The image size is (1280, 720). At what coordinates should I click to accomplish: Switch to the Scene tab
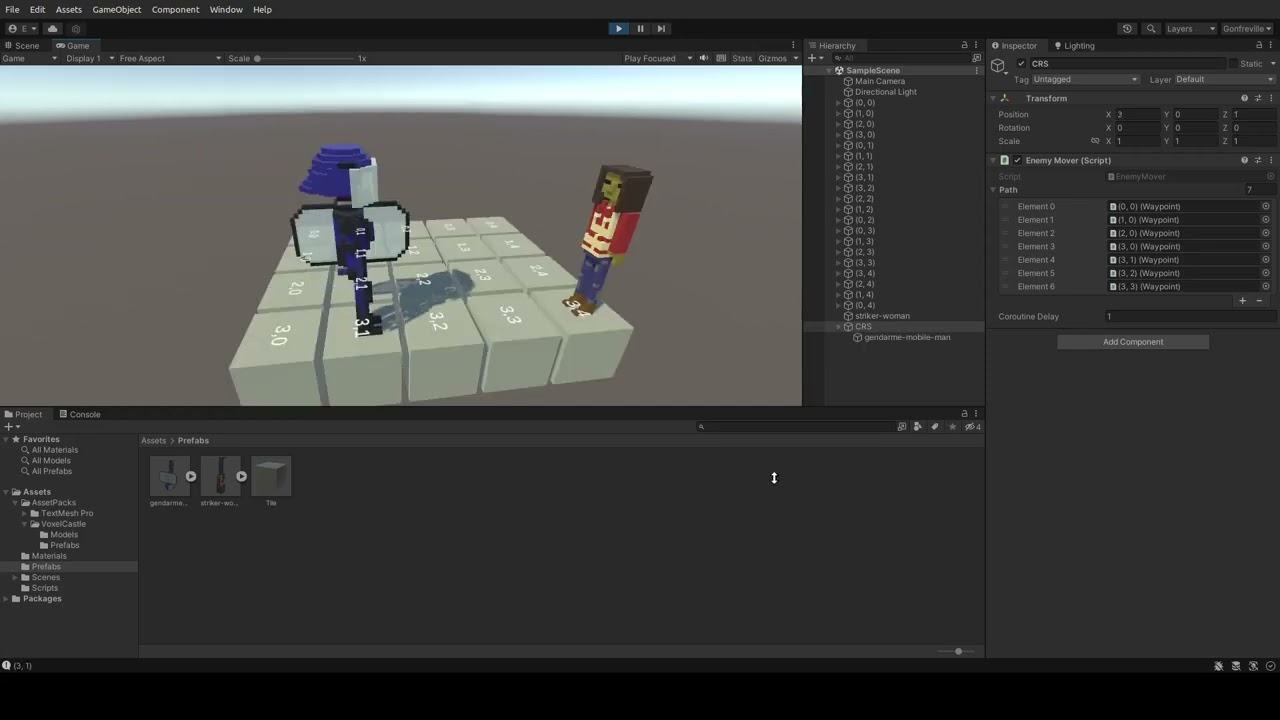pyautogui.click(x=22, y=46)
